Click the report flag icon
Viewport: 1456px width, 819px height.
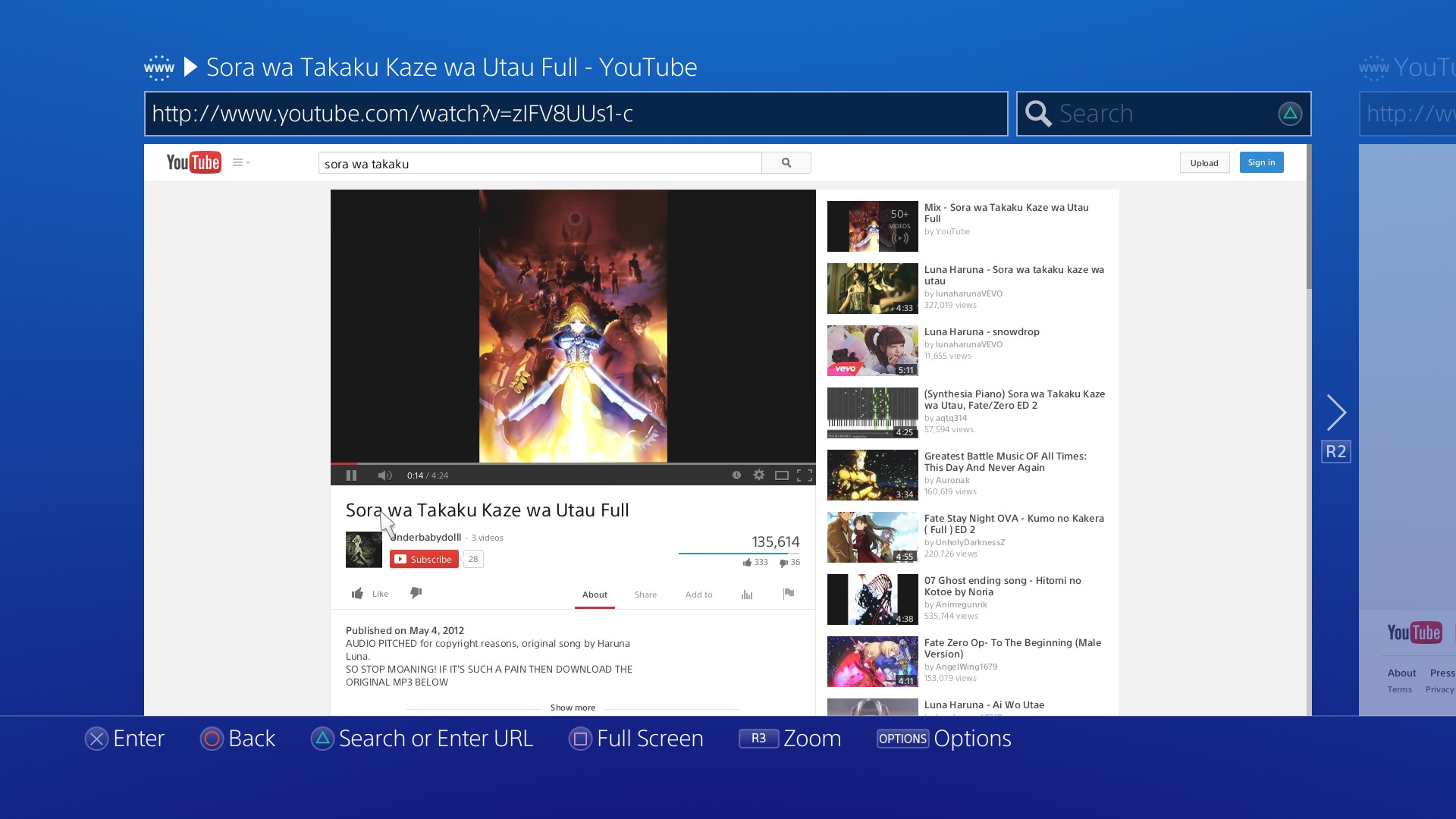[x=789, y=594]
